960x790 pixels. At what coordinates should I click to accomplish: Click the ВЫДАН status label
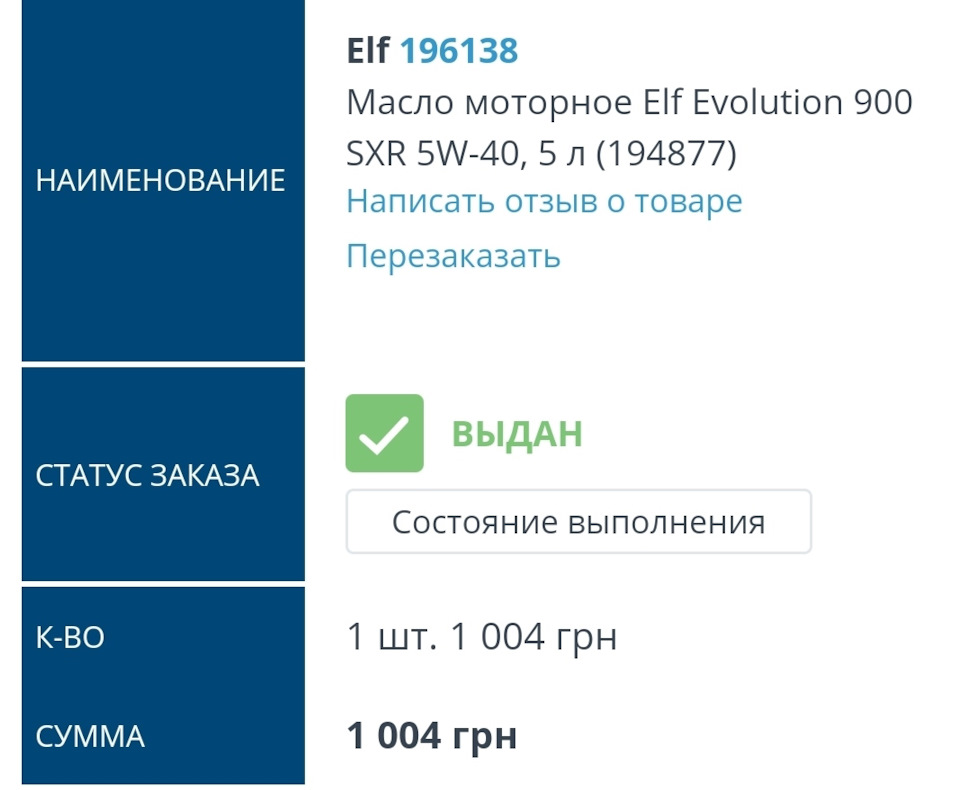click(x=516, y=432)
